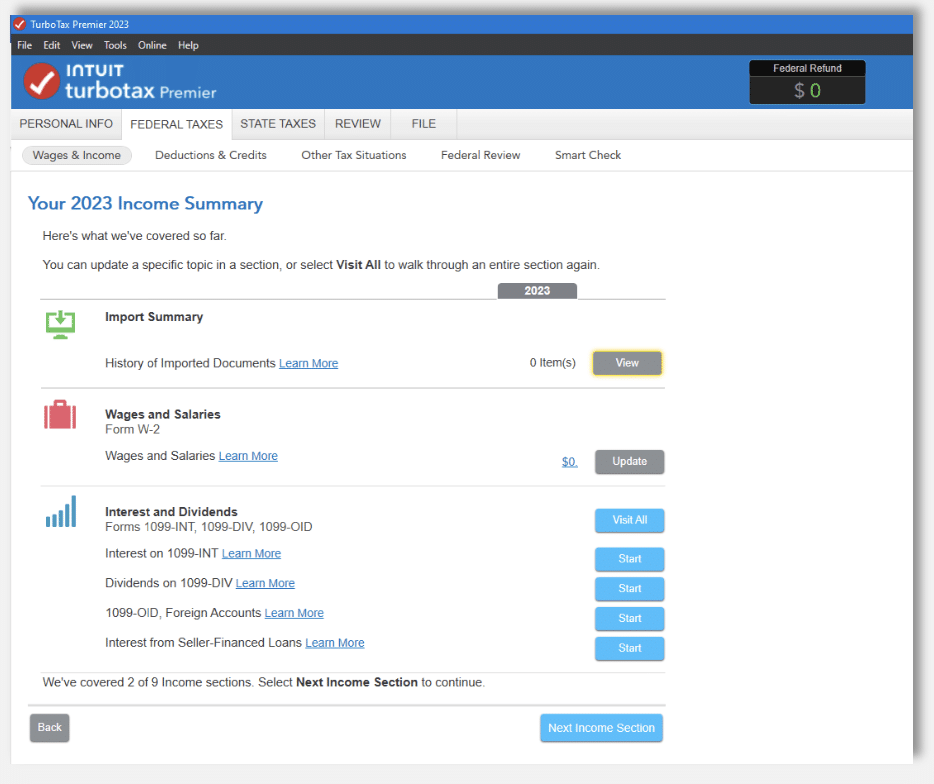Image resolution: width=934 pixels, height=784 pixels.
Task: Open the REVIEW tab
Action: point(357,123)
